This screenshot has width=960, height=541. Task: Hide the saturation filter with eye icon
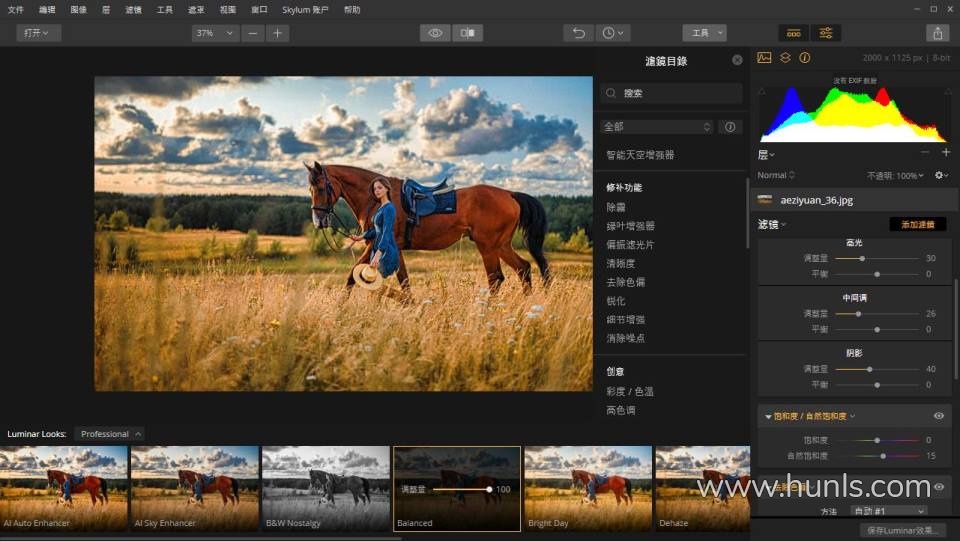[939, 416]
